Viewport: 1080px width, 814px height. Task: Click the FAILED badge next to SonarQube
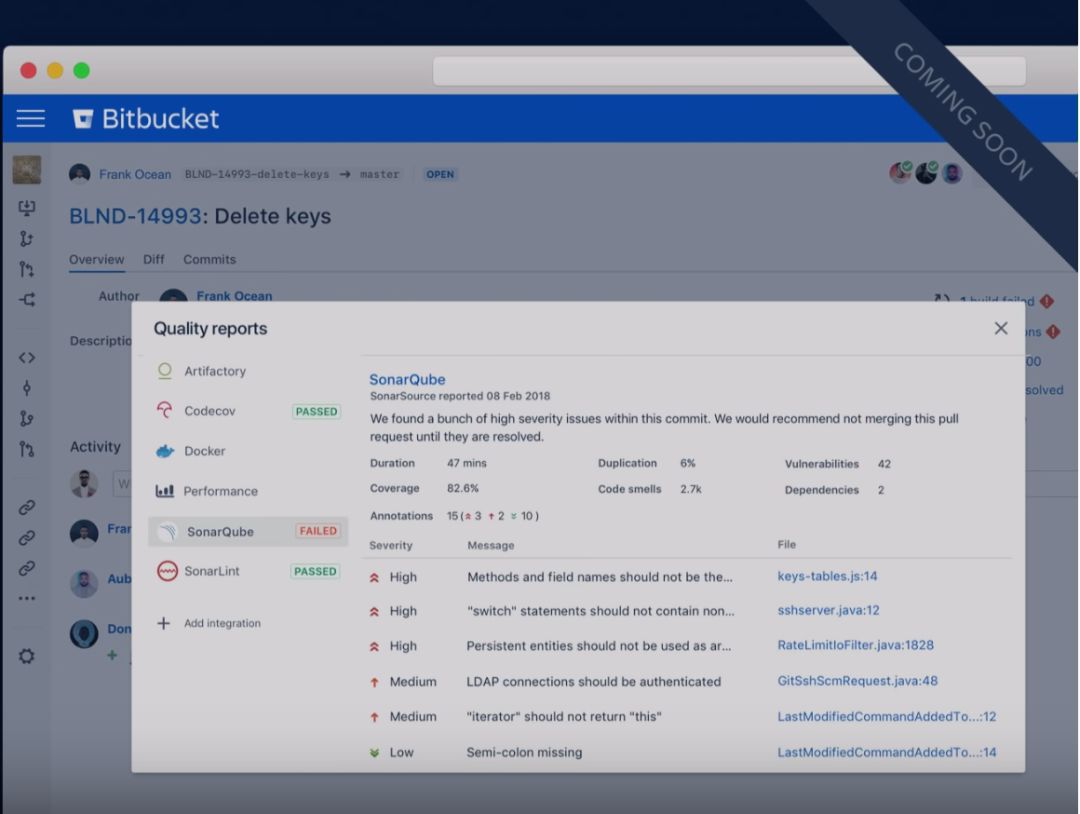(x=318, y=531)
